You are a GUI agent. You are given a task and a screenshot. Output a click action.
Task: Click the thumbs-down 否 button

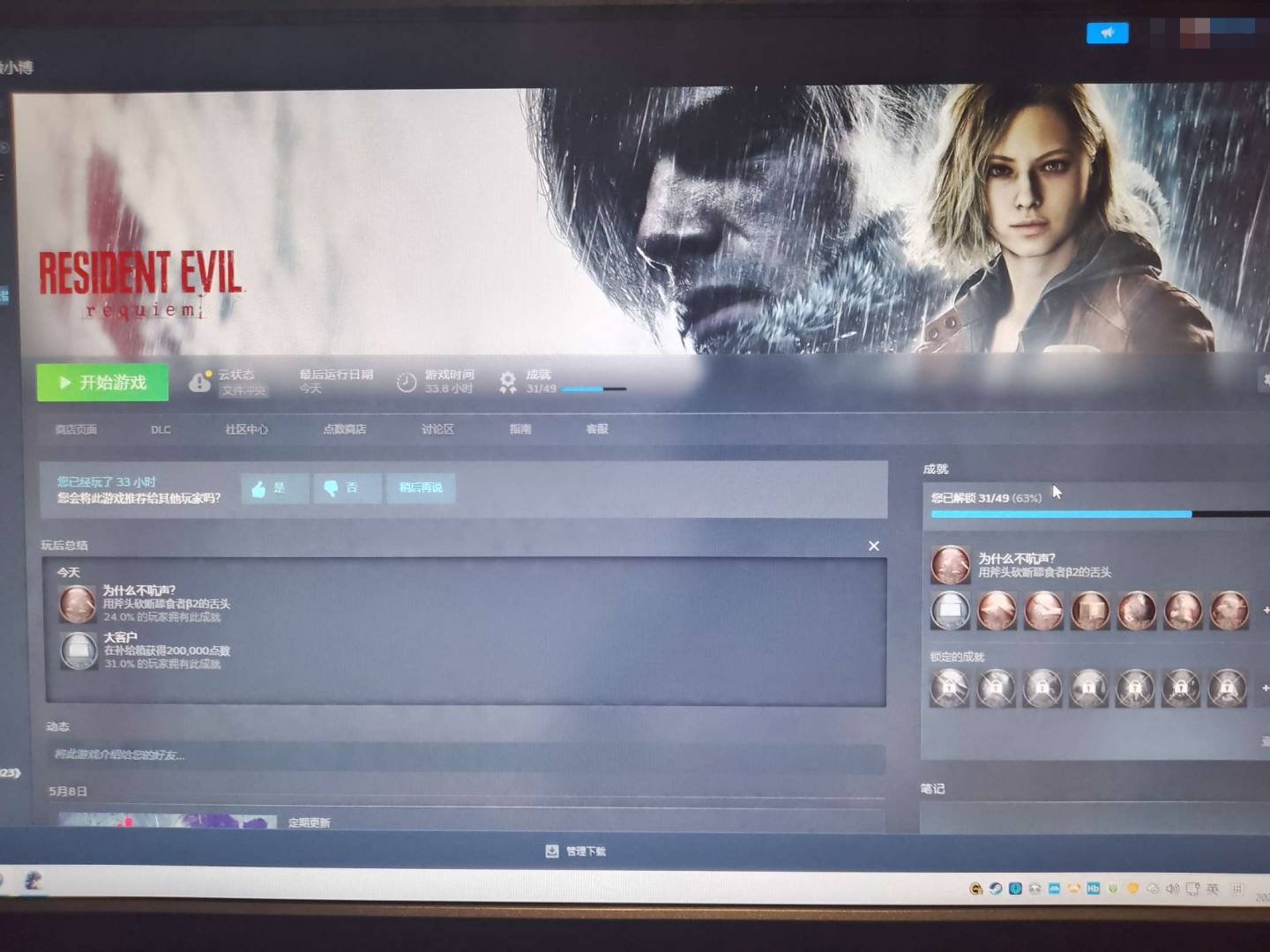pyautogui.click(x=347, y=488)
